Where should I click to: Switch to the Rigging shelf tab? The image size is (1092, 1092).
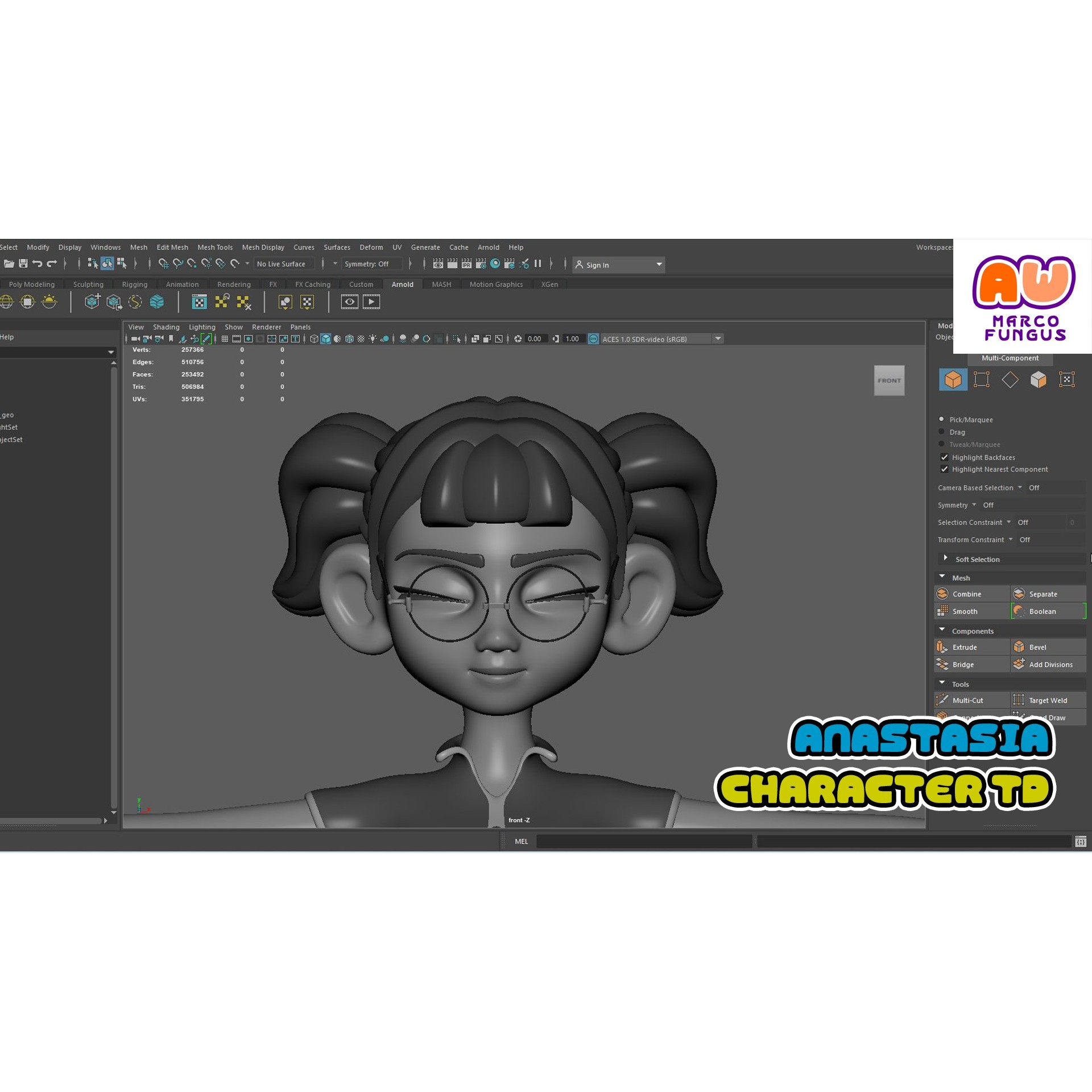point(135,284)
